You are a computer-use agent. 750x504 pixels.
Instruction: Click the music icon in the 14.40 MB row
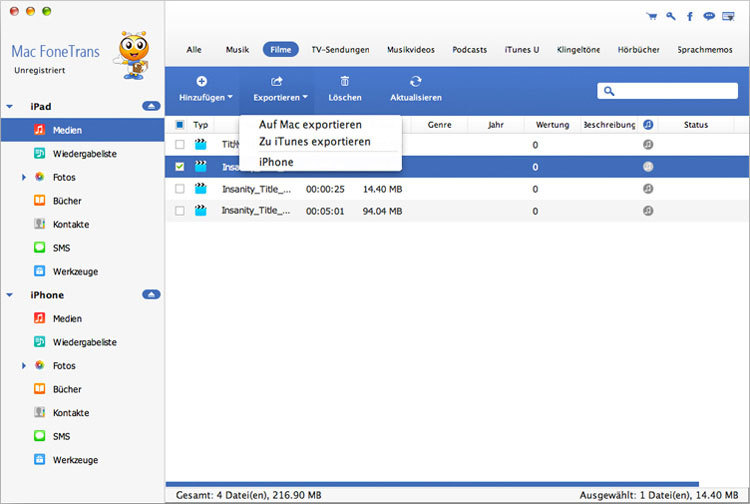(x=648, y=188)
